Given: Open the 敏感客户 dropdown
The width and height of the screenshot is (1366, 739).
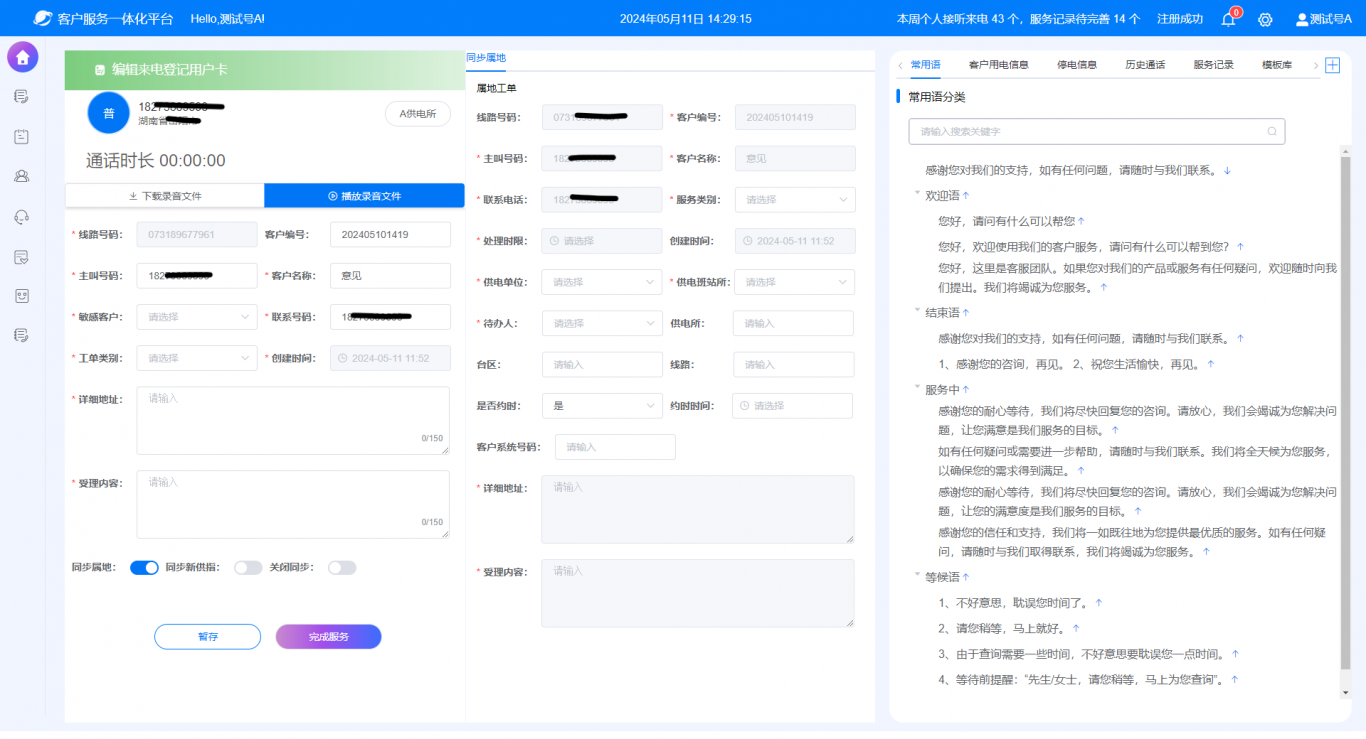Looking at the screenshot, I should pos(197,317).
